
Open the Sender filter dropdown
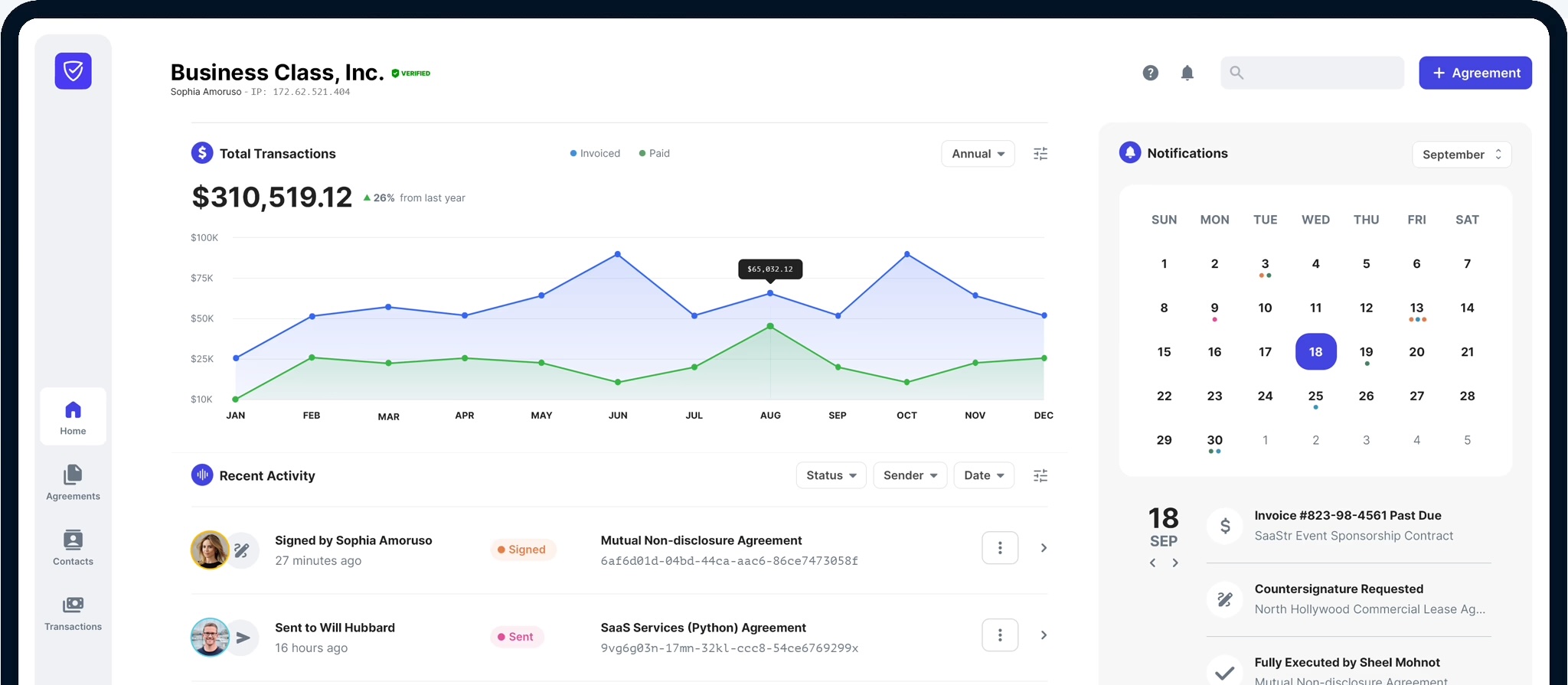pos(910,475)
